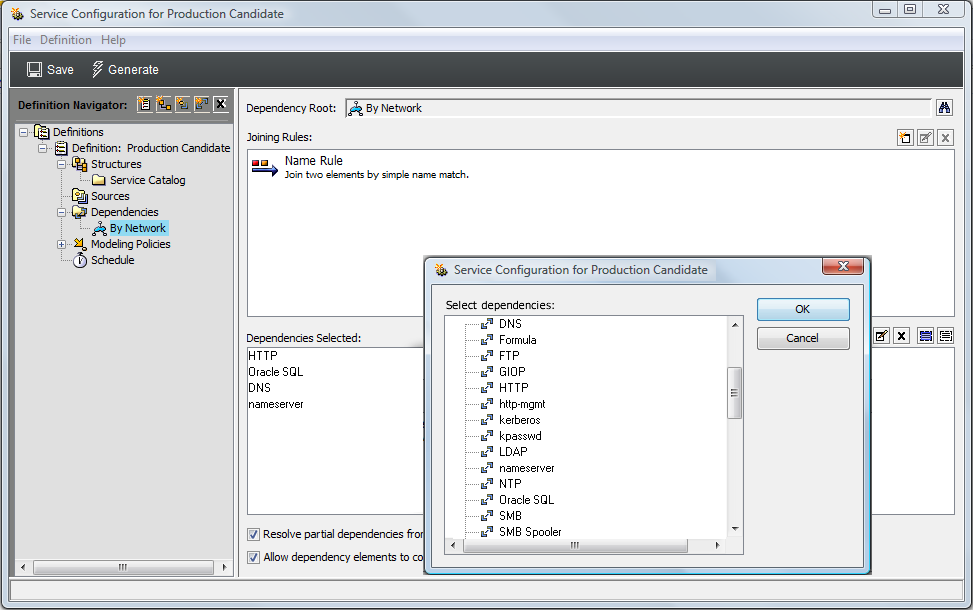Image resolution: width=973 pixels, height=610 pixels.
Task: Click the fourth Definition Navigator toolbar icon
Action: point(202,104)
